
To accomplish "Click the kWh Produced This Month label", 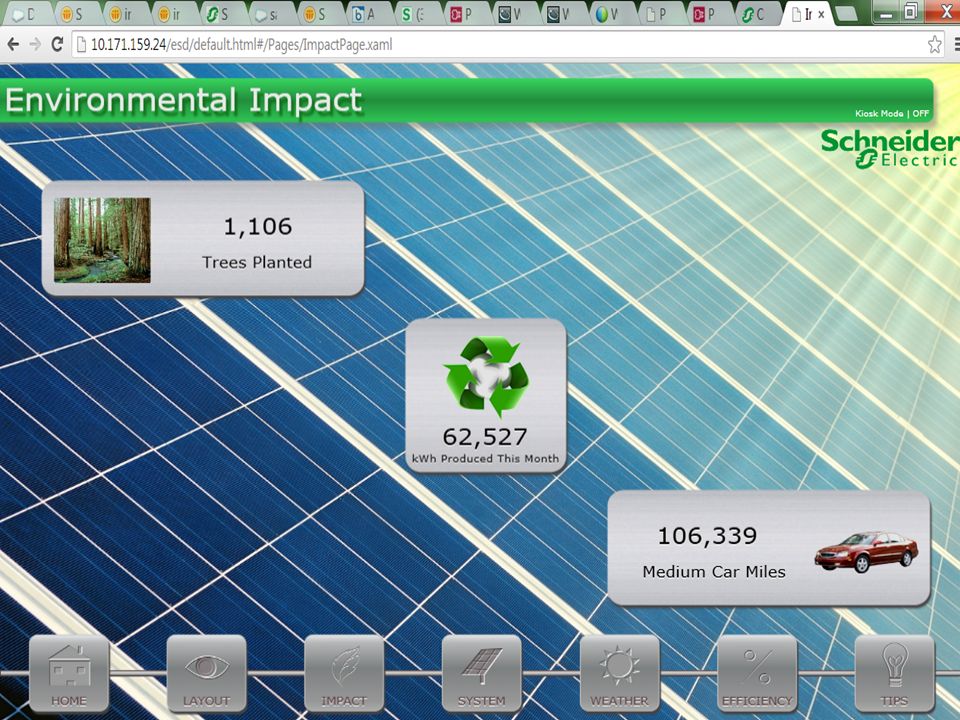I will click(486, 458).
